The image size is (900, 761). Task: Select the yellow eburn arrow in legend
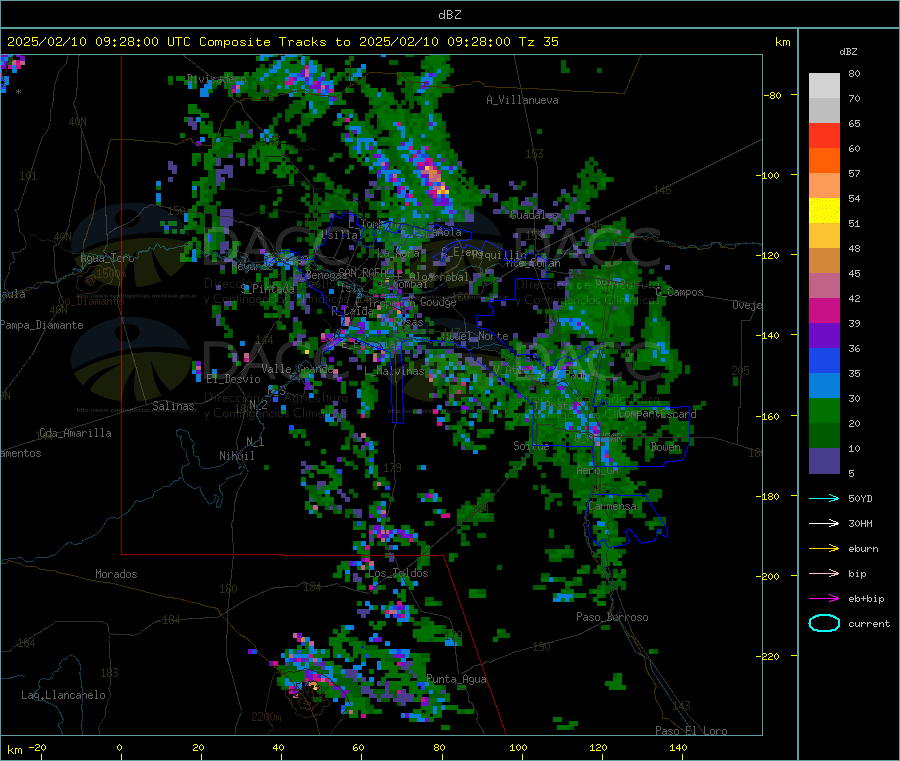tap(824, 549)
